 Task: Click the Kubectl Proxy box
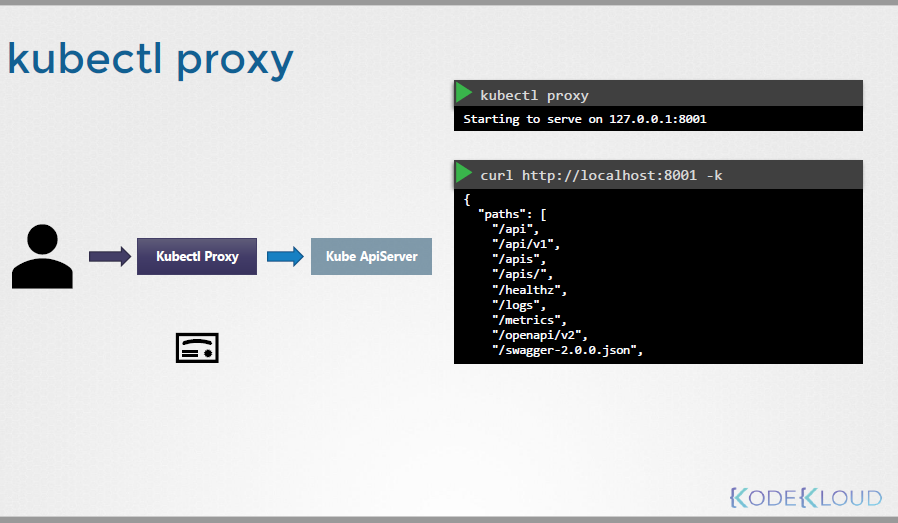pyautogui.click(x=197, y=256)
